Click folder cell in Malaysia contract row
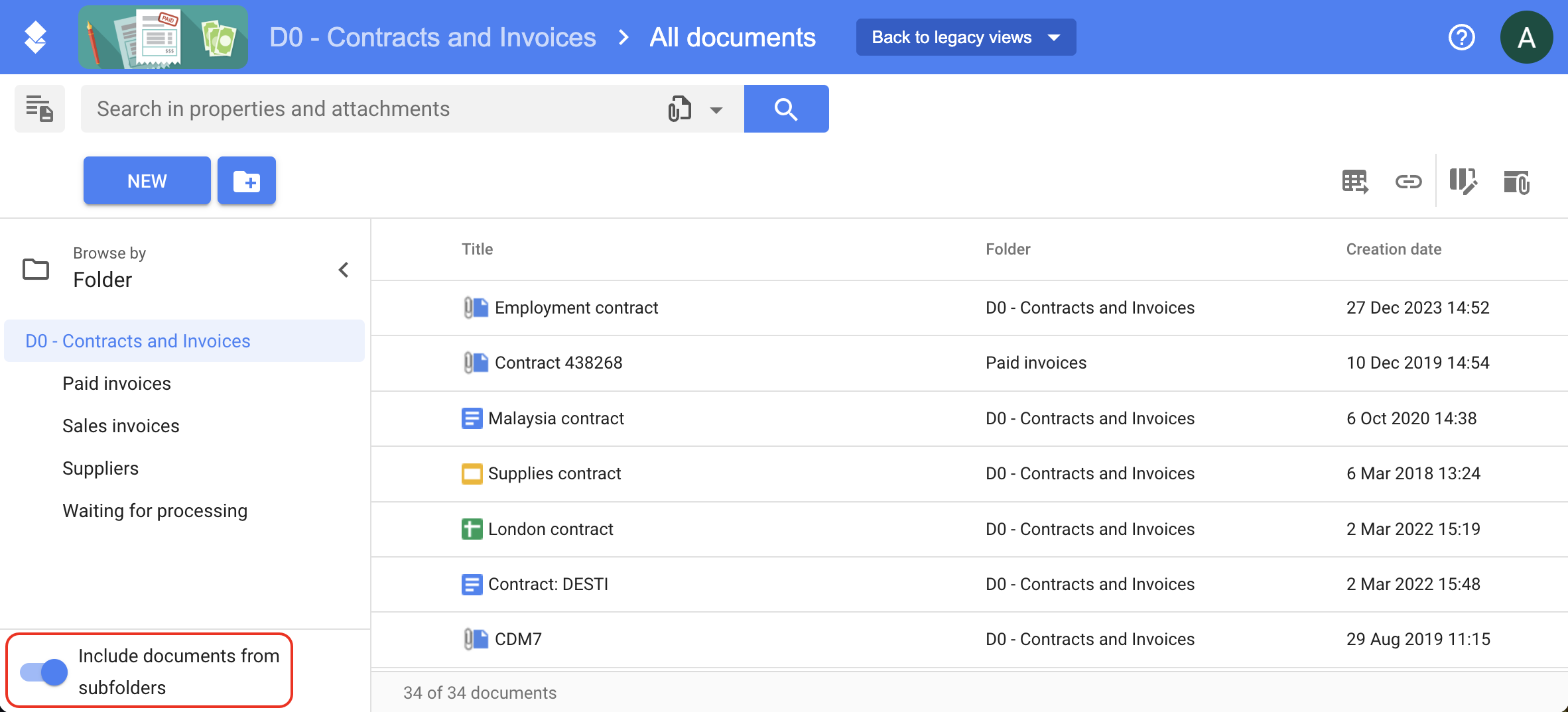1568x712 pixels. (x=1090, y=418)
